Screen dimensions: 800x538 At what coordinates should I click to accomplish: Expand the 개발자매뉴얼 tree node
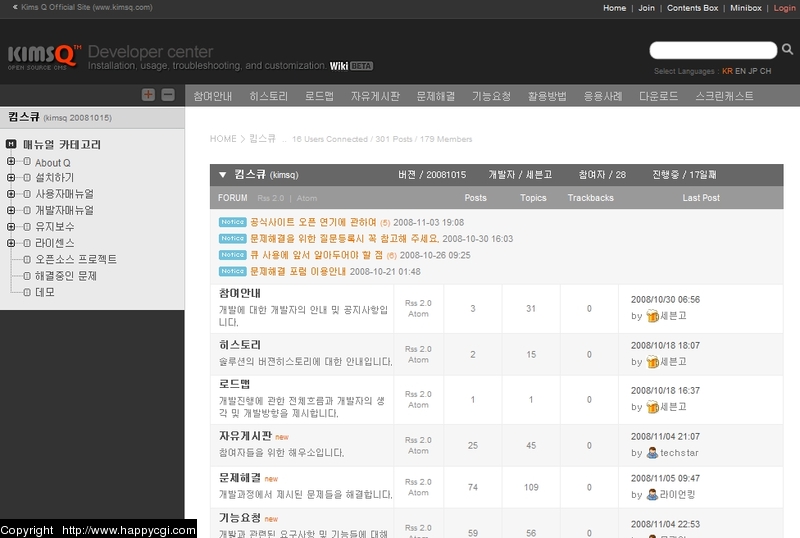[x=11, y=210]
